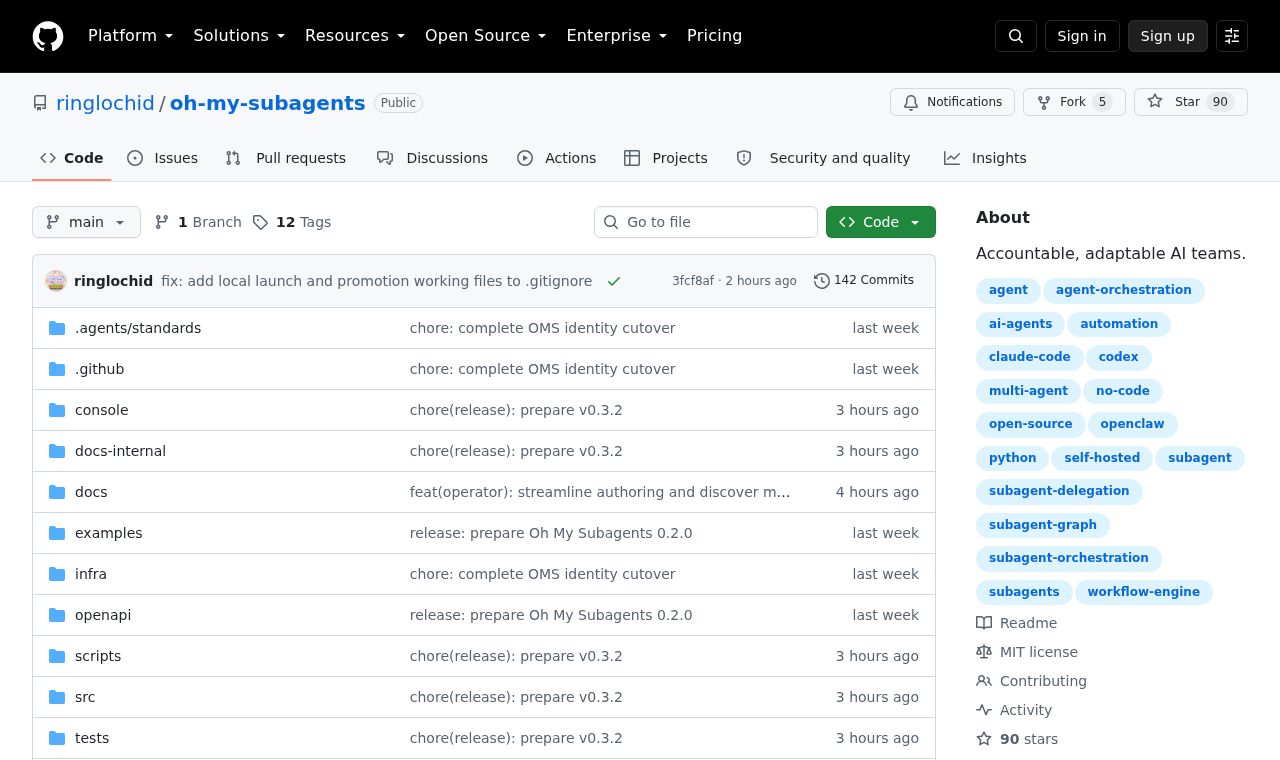Click the people icon beside Contributing
This screenshot has width=1280, height=760.
coord(984,681)
